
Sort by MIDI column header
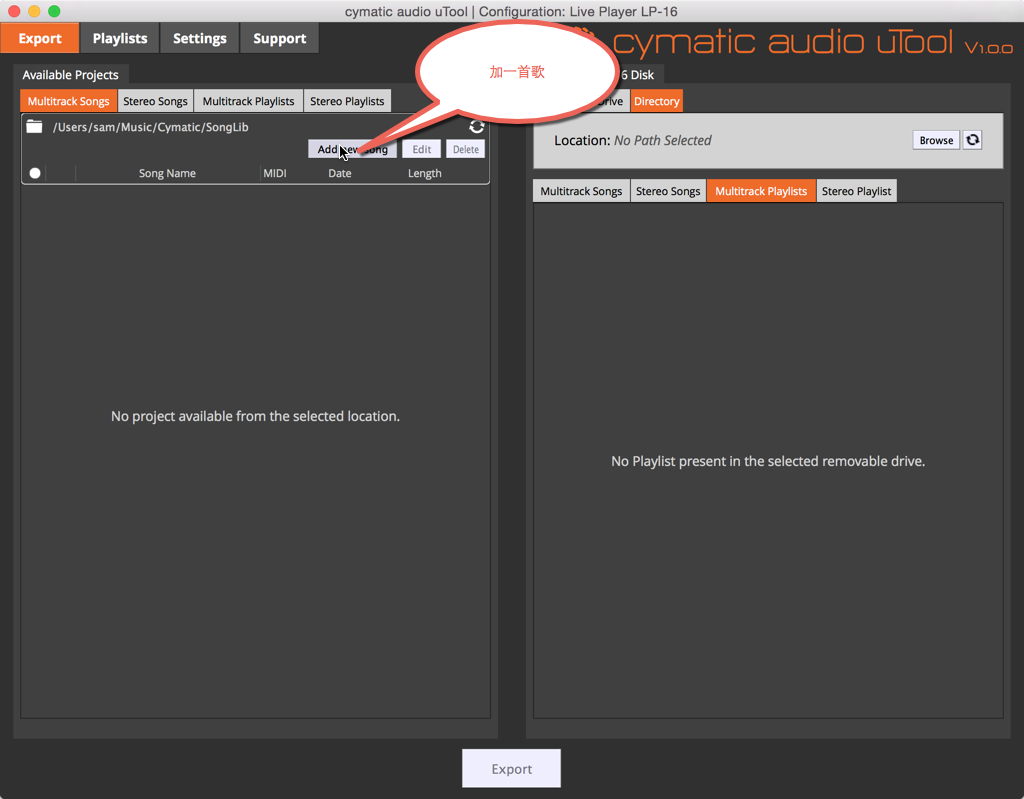coord(275,173)
